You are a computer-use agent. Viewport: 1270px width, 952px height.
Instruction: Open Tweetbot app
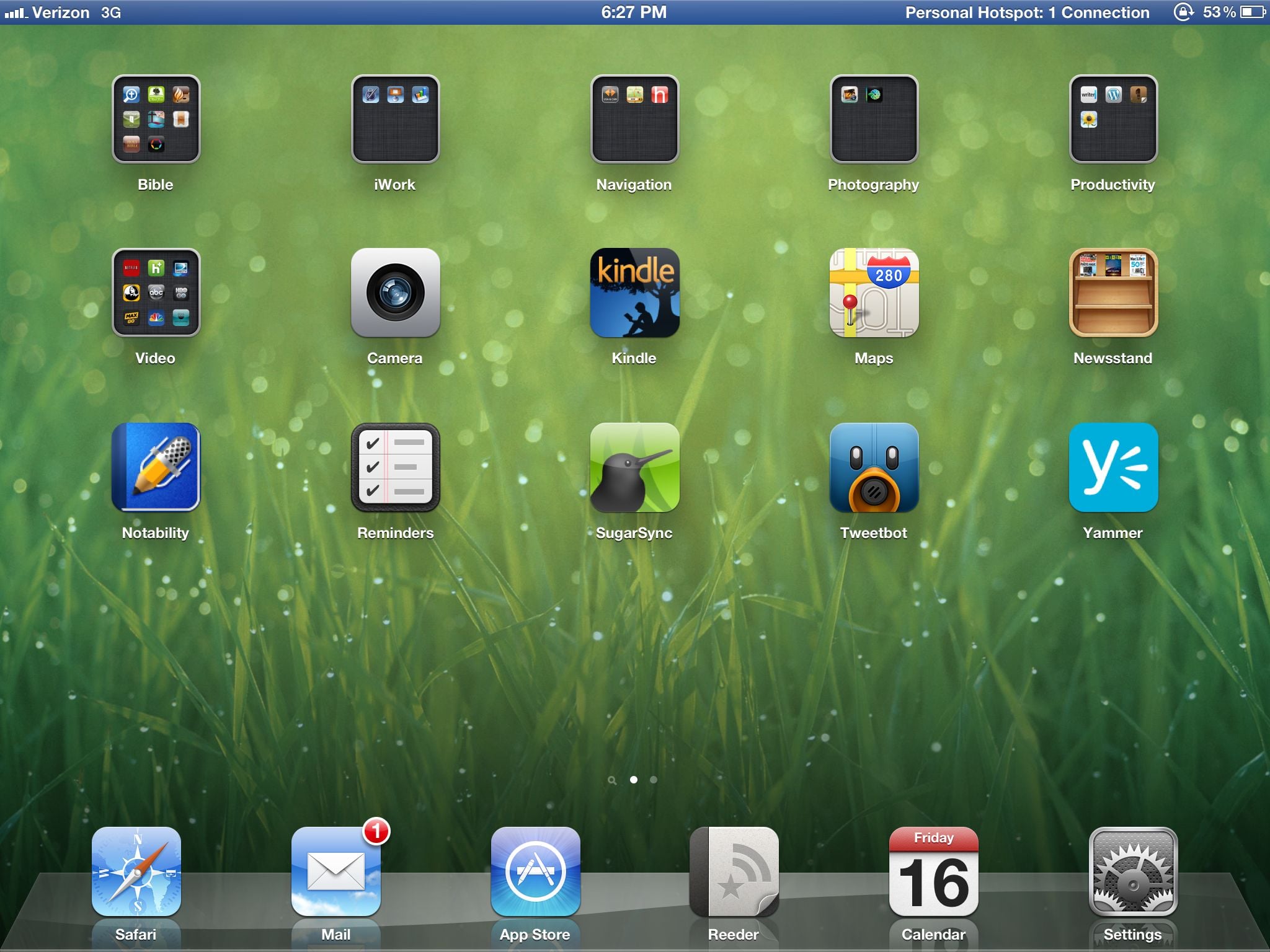click(x=874, y=467)
